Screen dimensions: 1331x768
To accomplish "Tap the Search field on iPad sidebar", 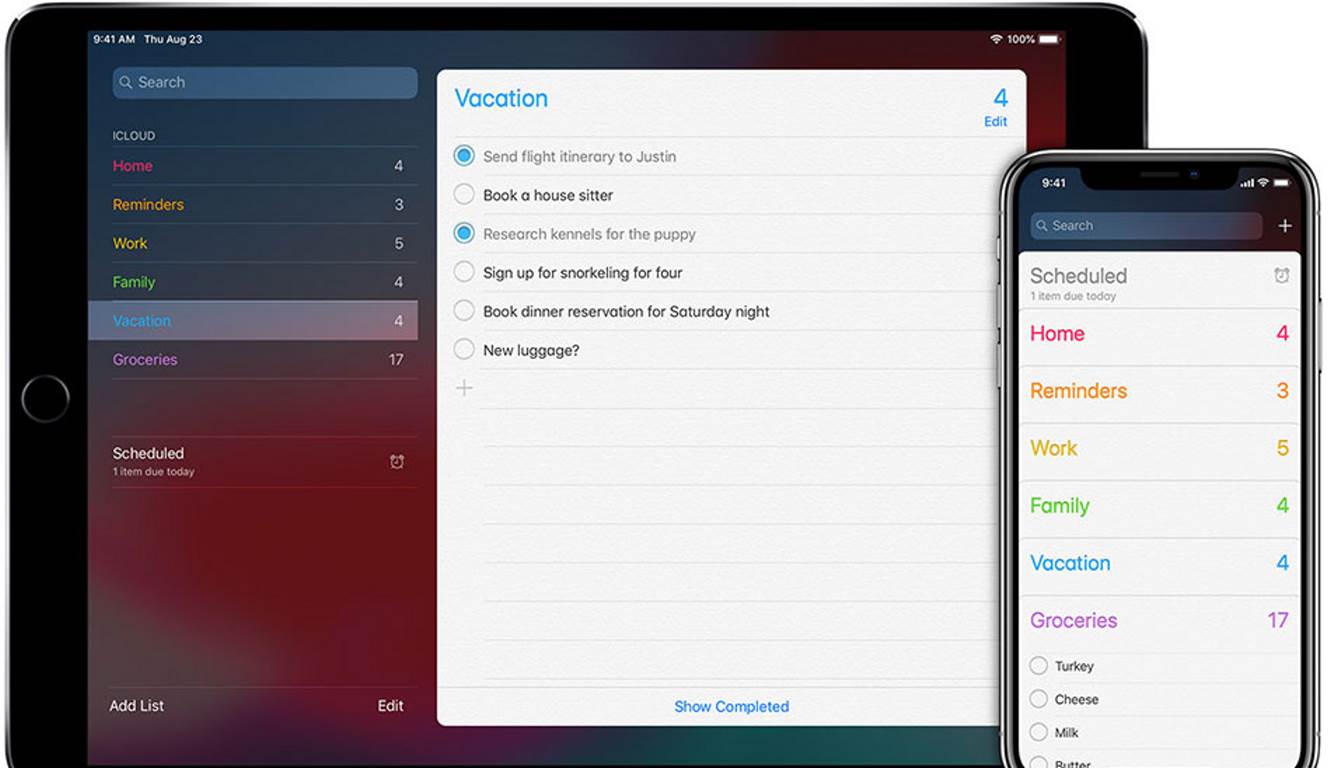I will point(265,83).
